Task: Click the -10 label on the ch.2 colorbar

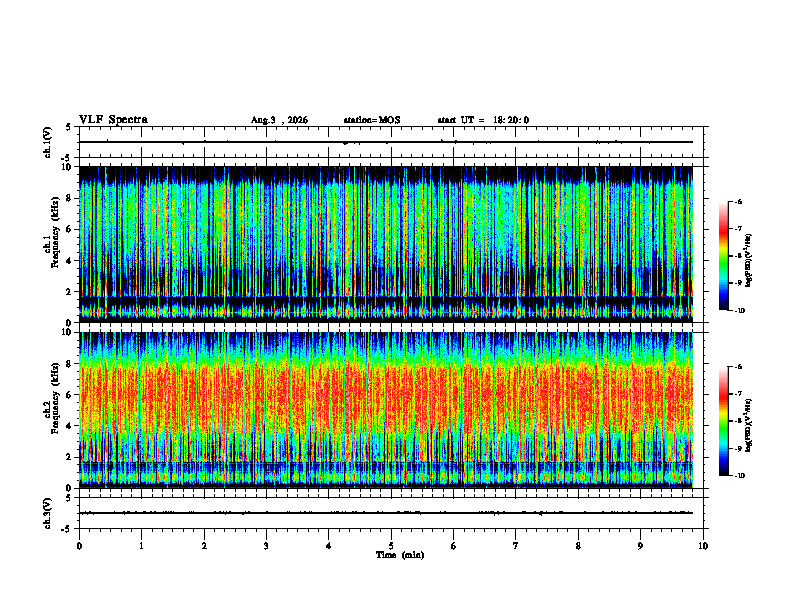Action: [x=740, y=476]
